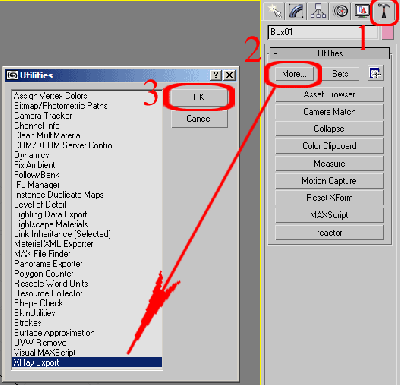Click the Sets button
Screen dimensions: 400x385
point(340,74)
